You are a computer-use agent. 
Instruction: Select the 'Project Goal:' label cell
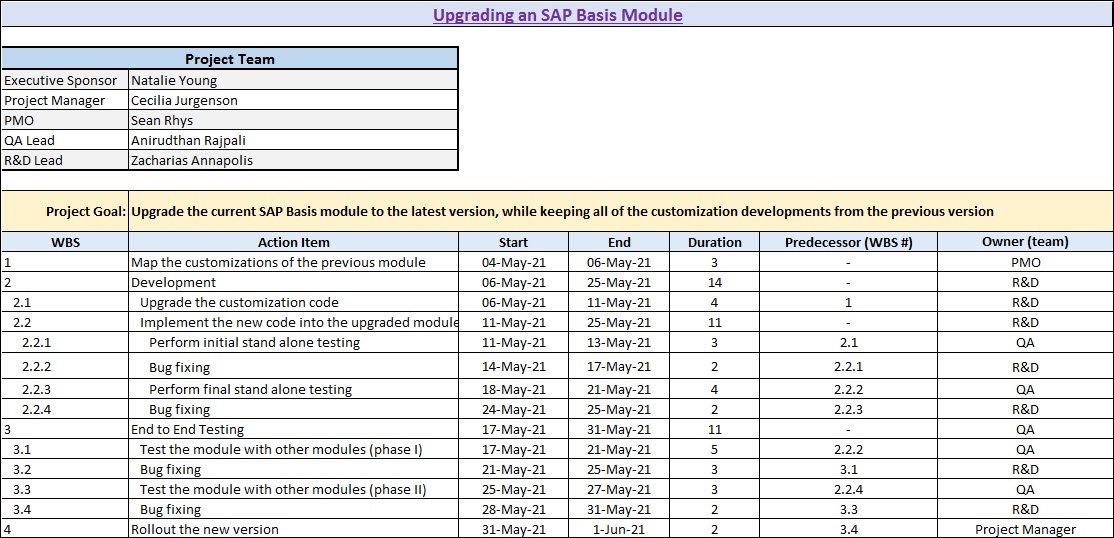pyautogui.click(x=65, y=211)
